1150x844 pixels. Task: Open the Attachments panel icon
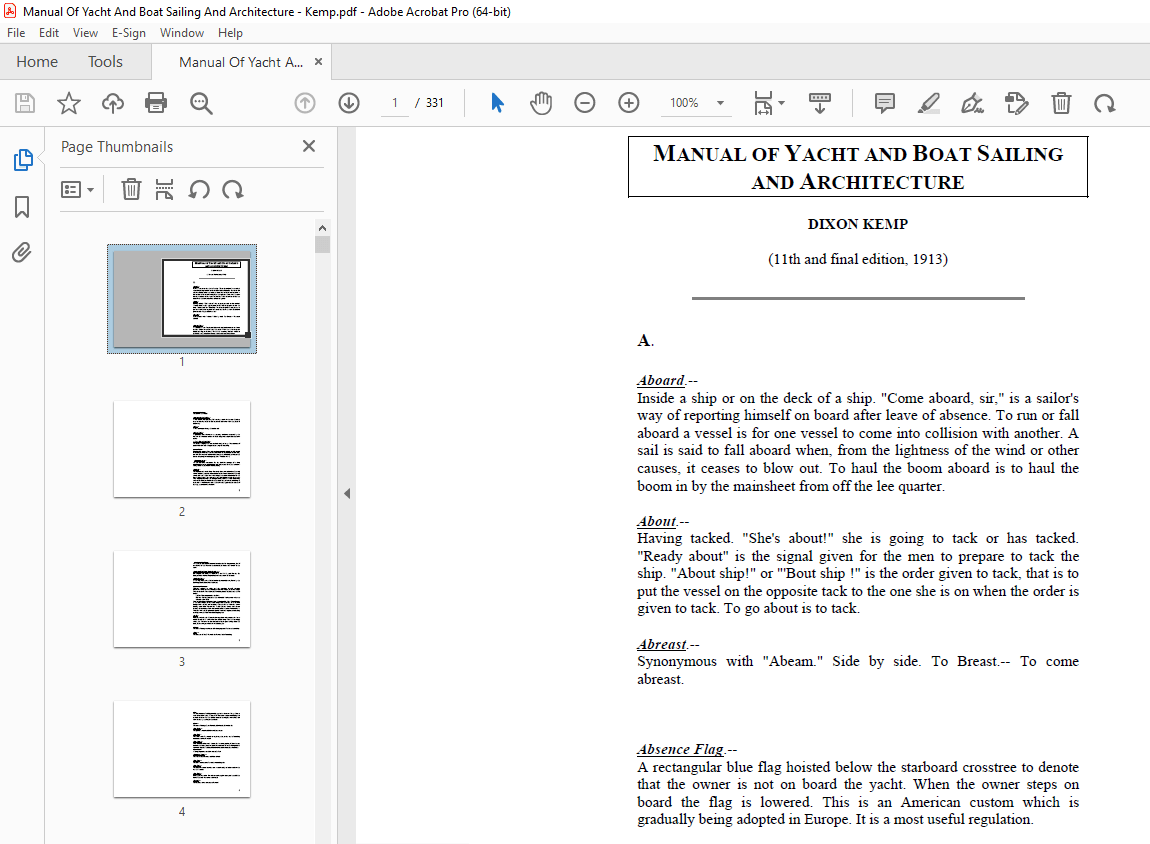coord(22,252)
